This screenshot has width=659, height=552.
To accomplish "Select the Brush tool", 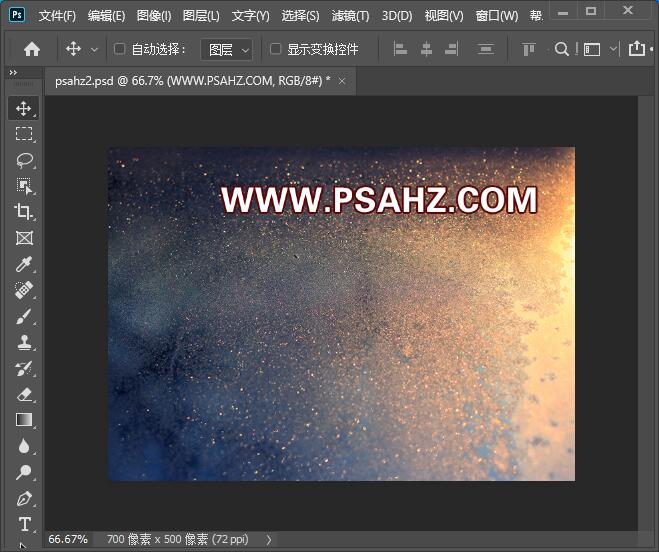I will tap(24, 316).
